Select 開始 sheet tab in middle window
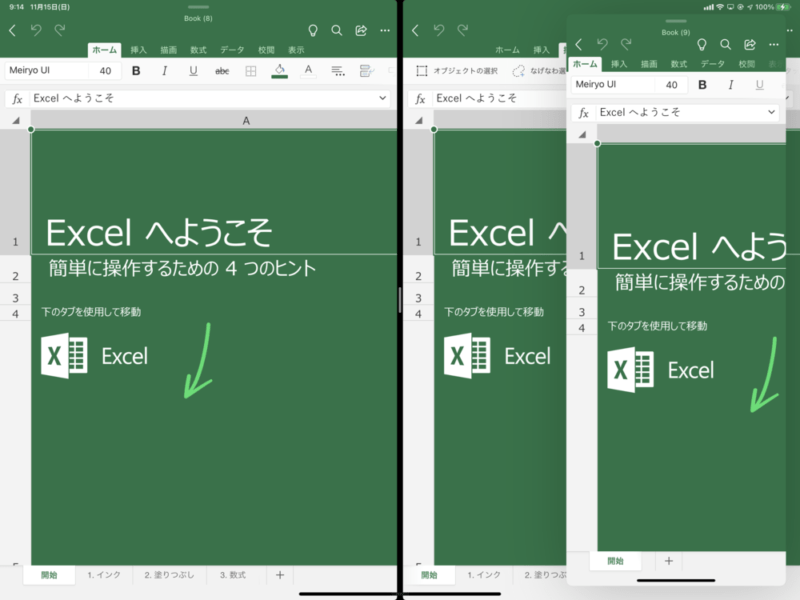The image size is (800, 600). pos(429,575)
